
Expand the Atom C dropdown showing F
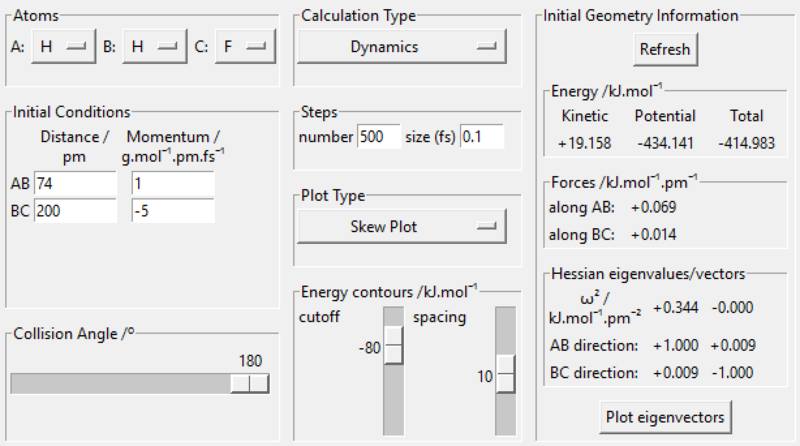click(x=246, y=46)
